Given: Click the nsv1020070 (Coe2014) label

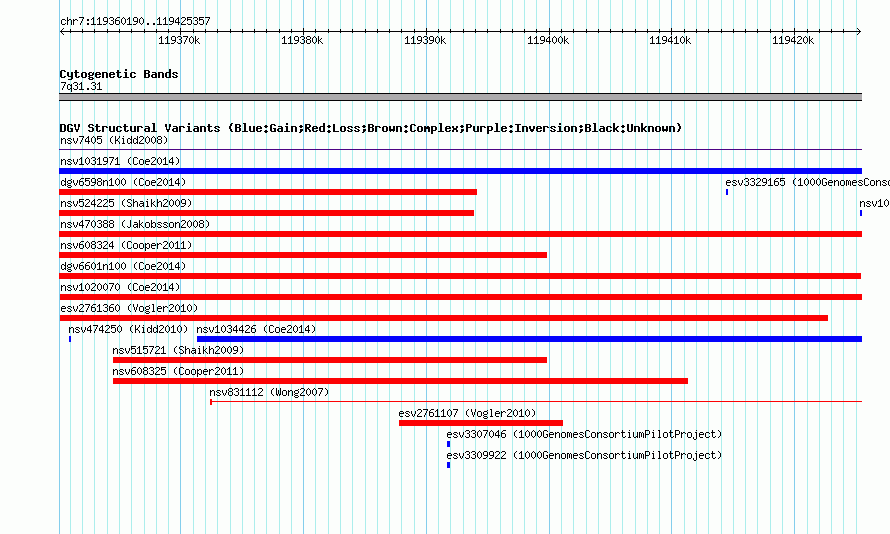Looking at the screenshot, I should click(120, 287).
